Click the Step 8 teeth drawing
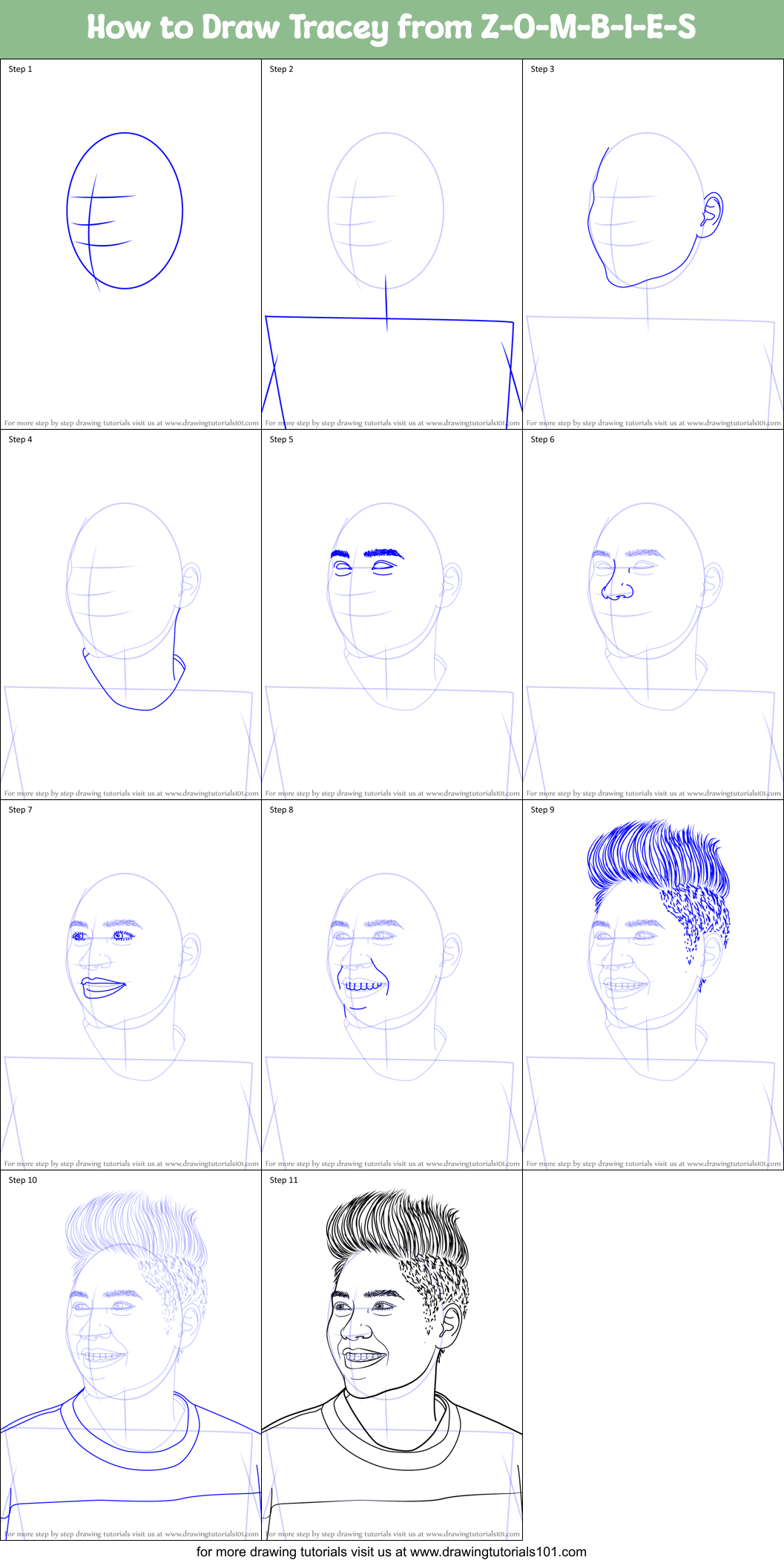The width and height of the screenshot is (784, 1563). pyautogui.click(x=363, y=986)
